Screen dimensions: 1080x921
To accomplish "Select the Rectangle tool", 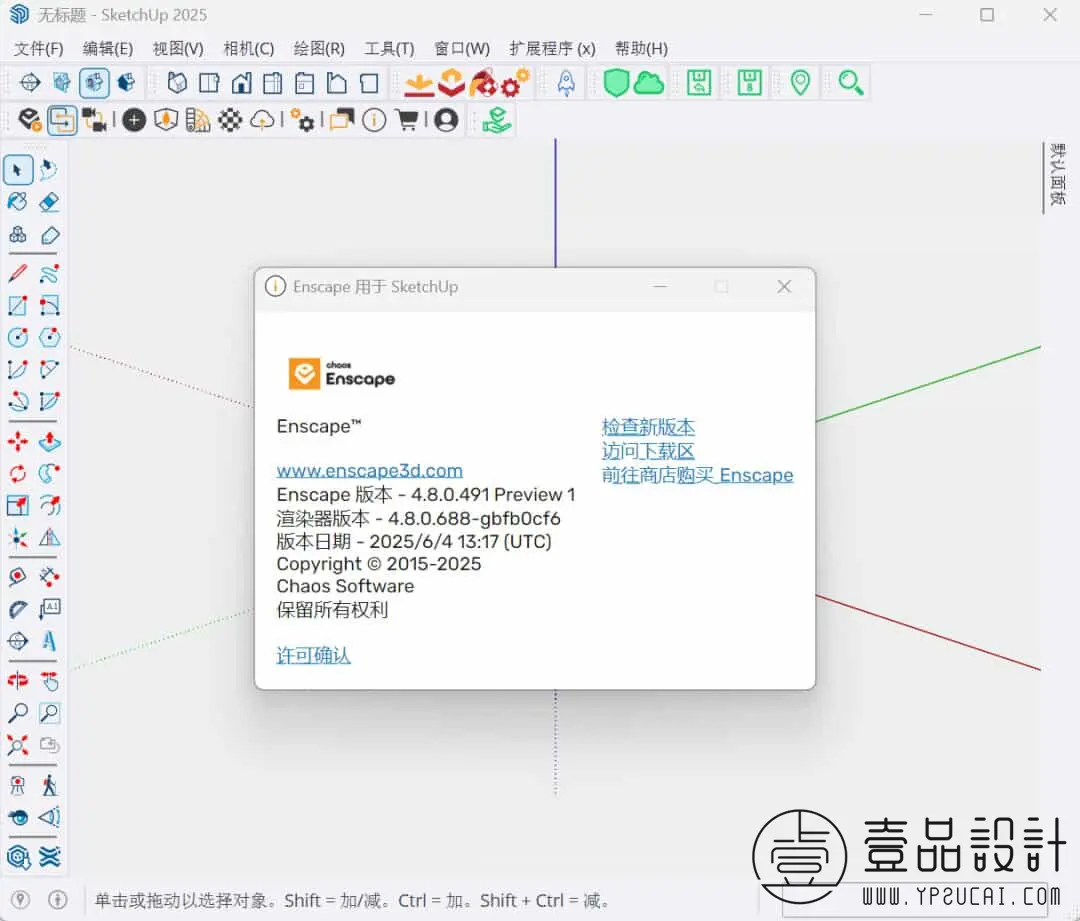I will point(18,305).
